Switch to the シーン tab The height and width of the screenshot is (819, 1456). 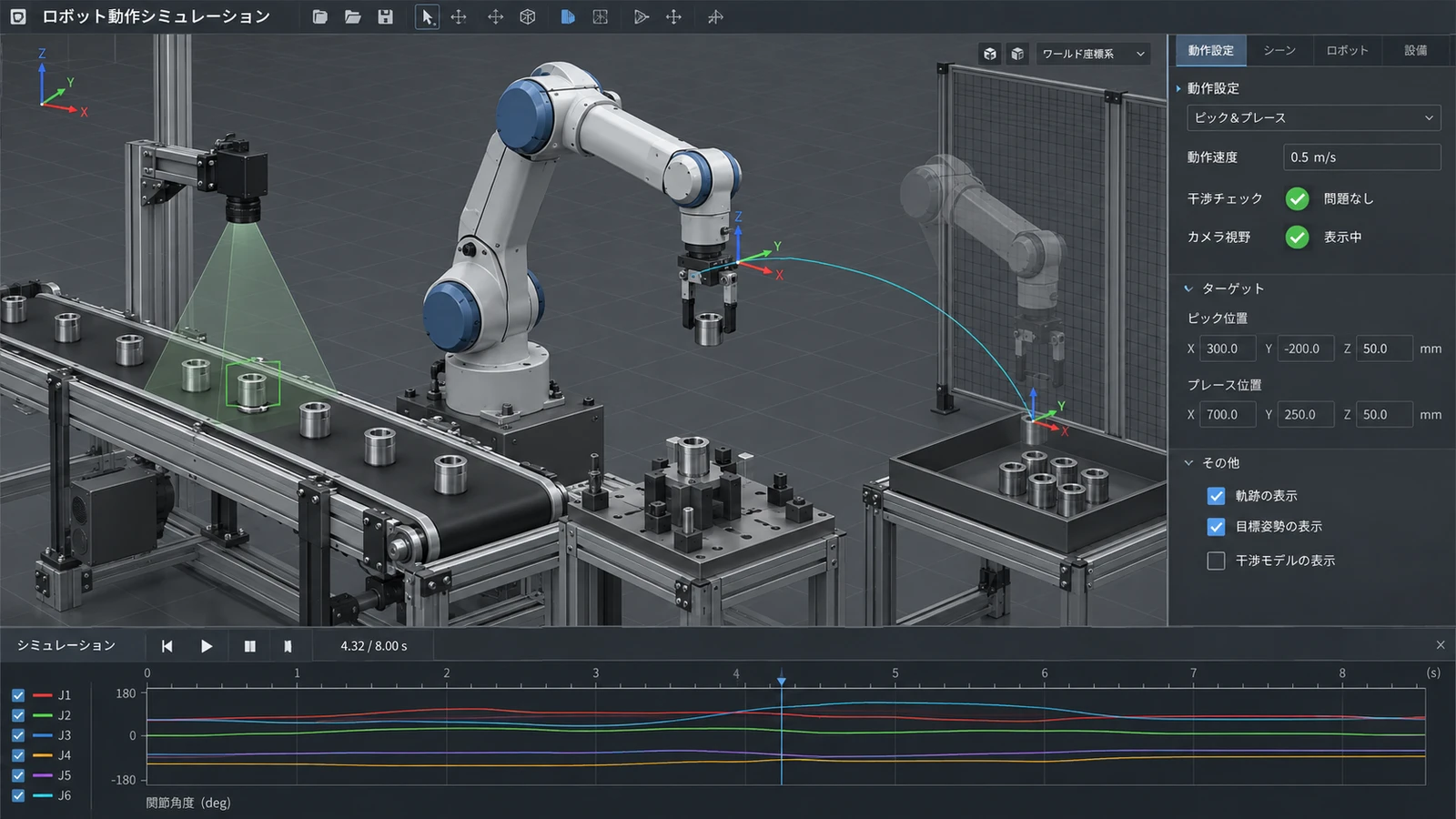[x=1279, y=51]
